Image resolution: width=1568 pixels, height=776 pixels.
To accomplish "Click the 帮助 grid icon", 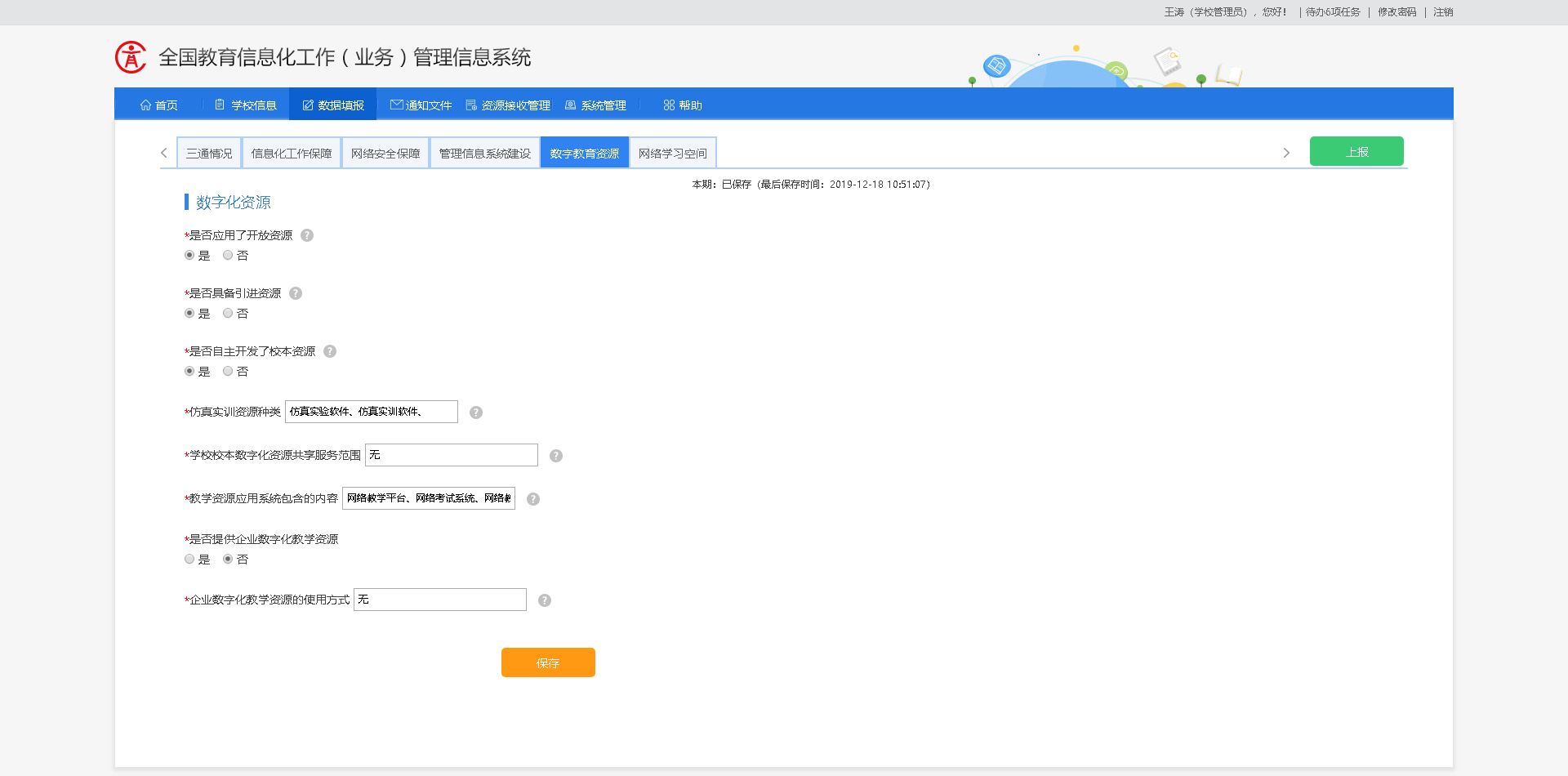I will pyautogui.click(x=667, y=105).
